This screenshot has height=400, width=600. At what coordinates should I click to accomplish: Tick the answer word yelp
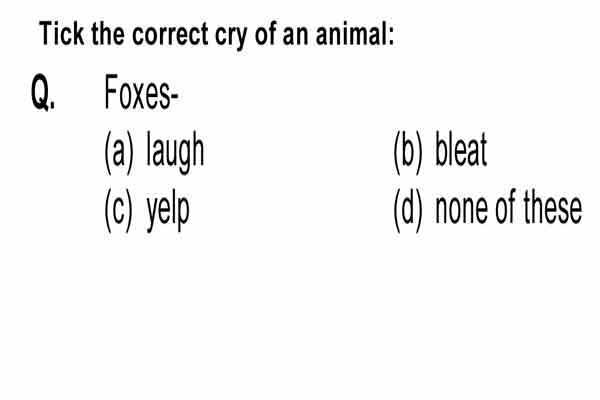168,212
